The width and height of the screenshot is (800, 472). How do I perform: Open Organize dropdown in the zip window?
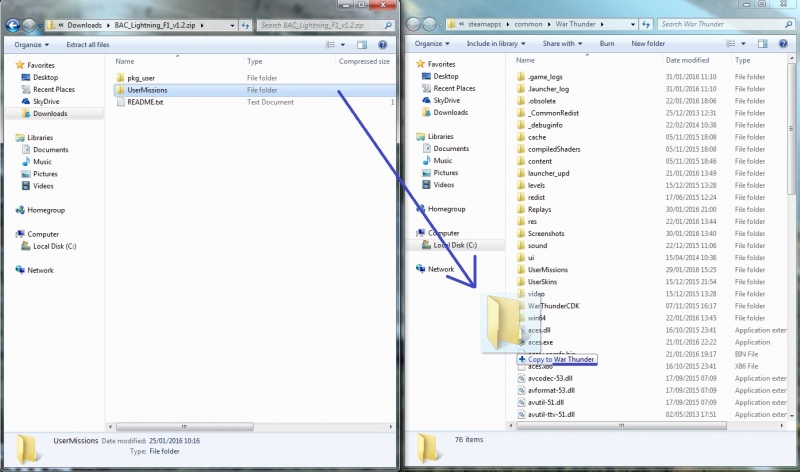[x=31, y=44]
